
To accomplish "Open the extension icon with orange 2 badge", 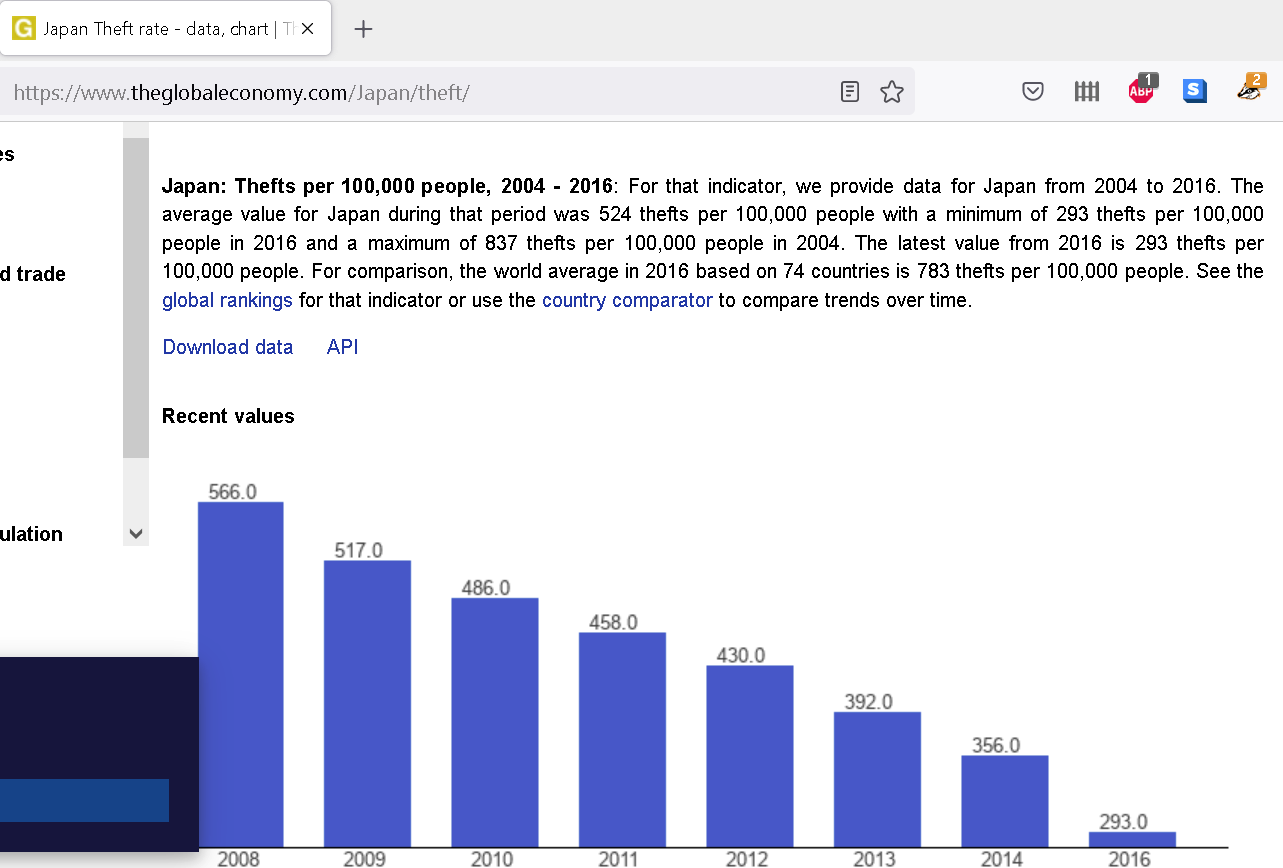I will (x=1251, y=88).
